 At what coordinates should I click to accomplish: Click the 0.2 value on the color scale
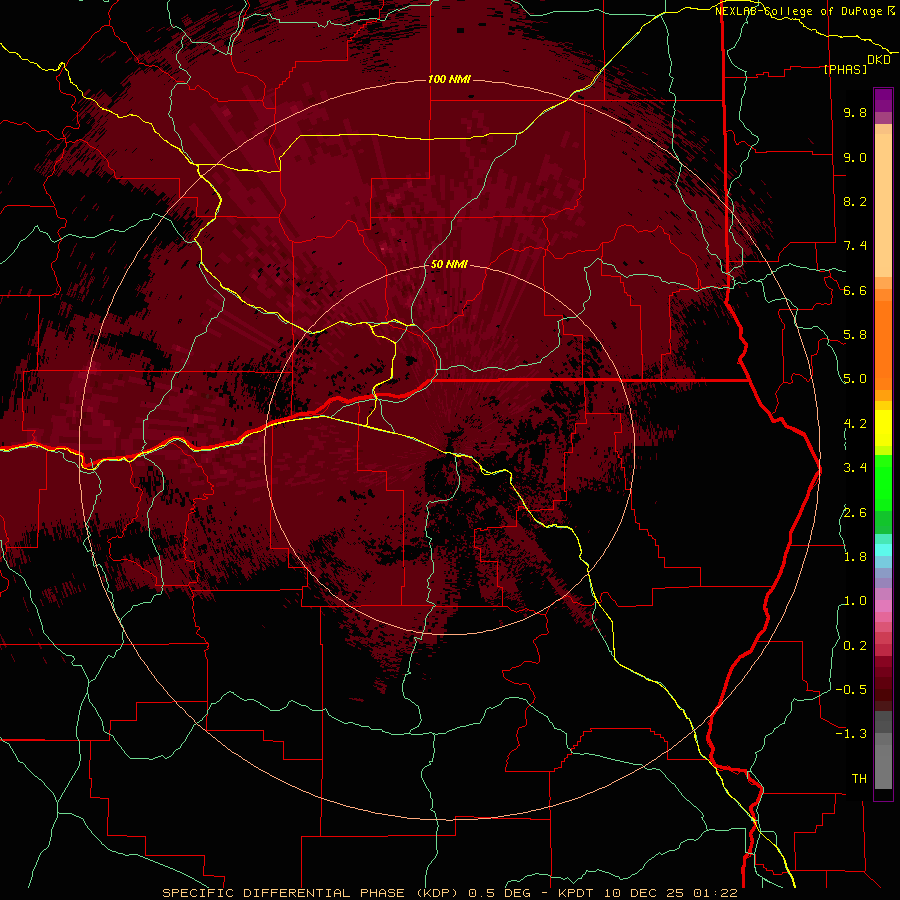[855, 646]
